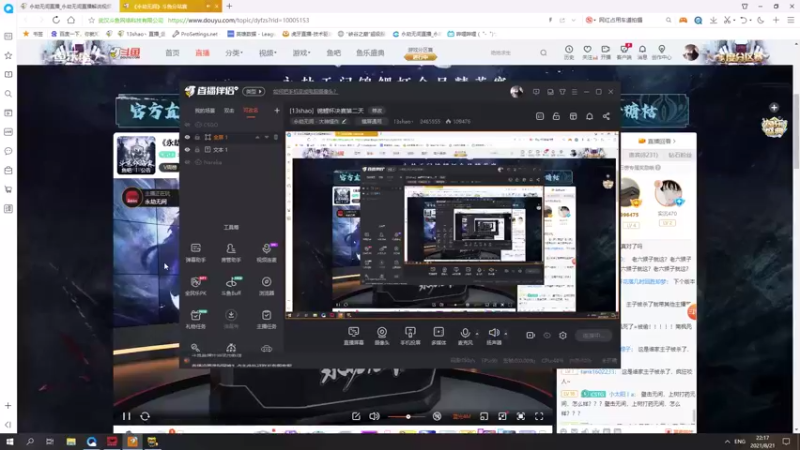Viewport: 800px width, 450px height.
Task: Edit the stream category with pencil icon
Action: coord(344,121)
